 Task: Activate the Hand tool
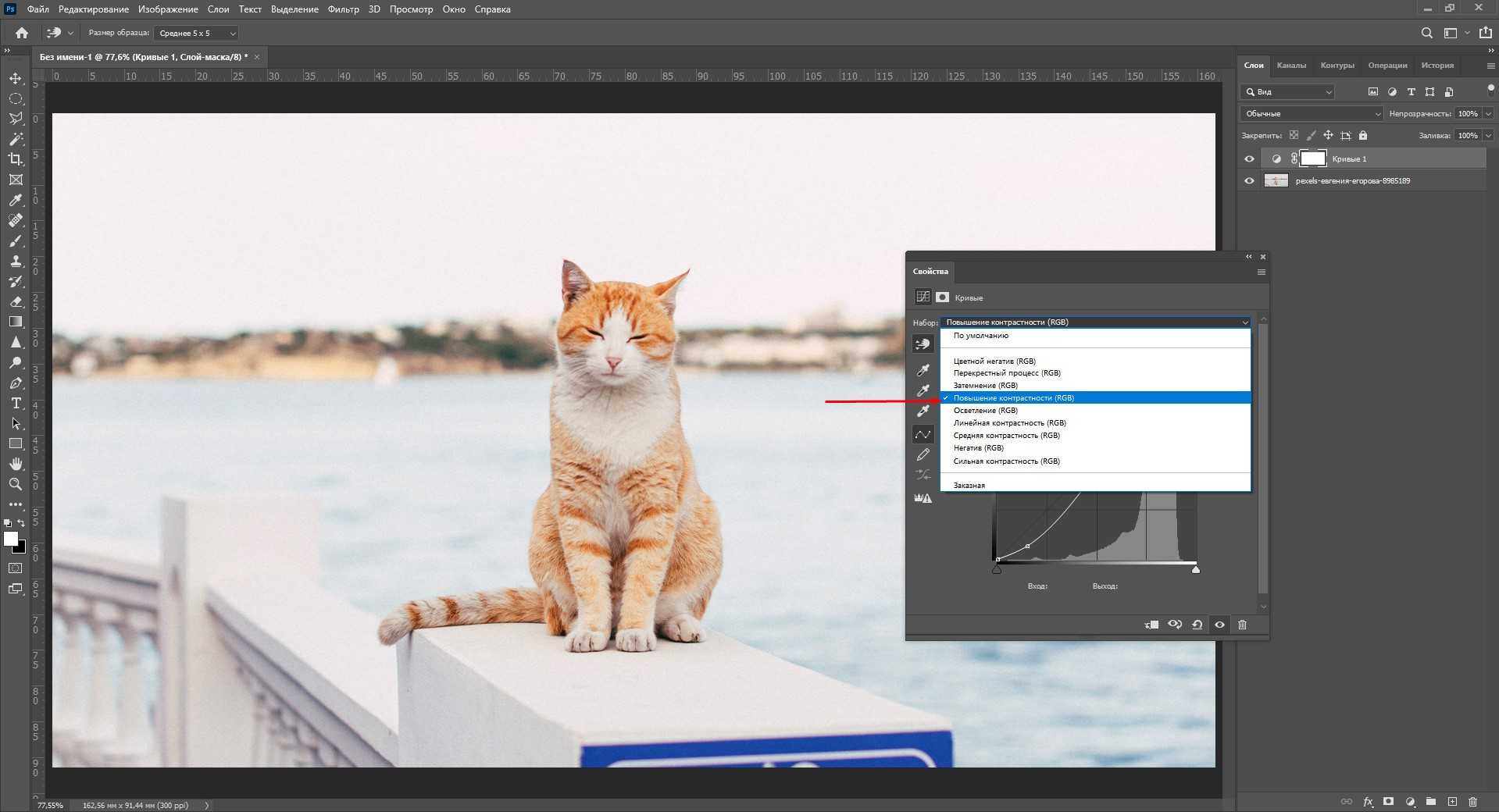[x=16, y=464]
